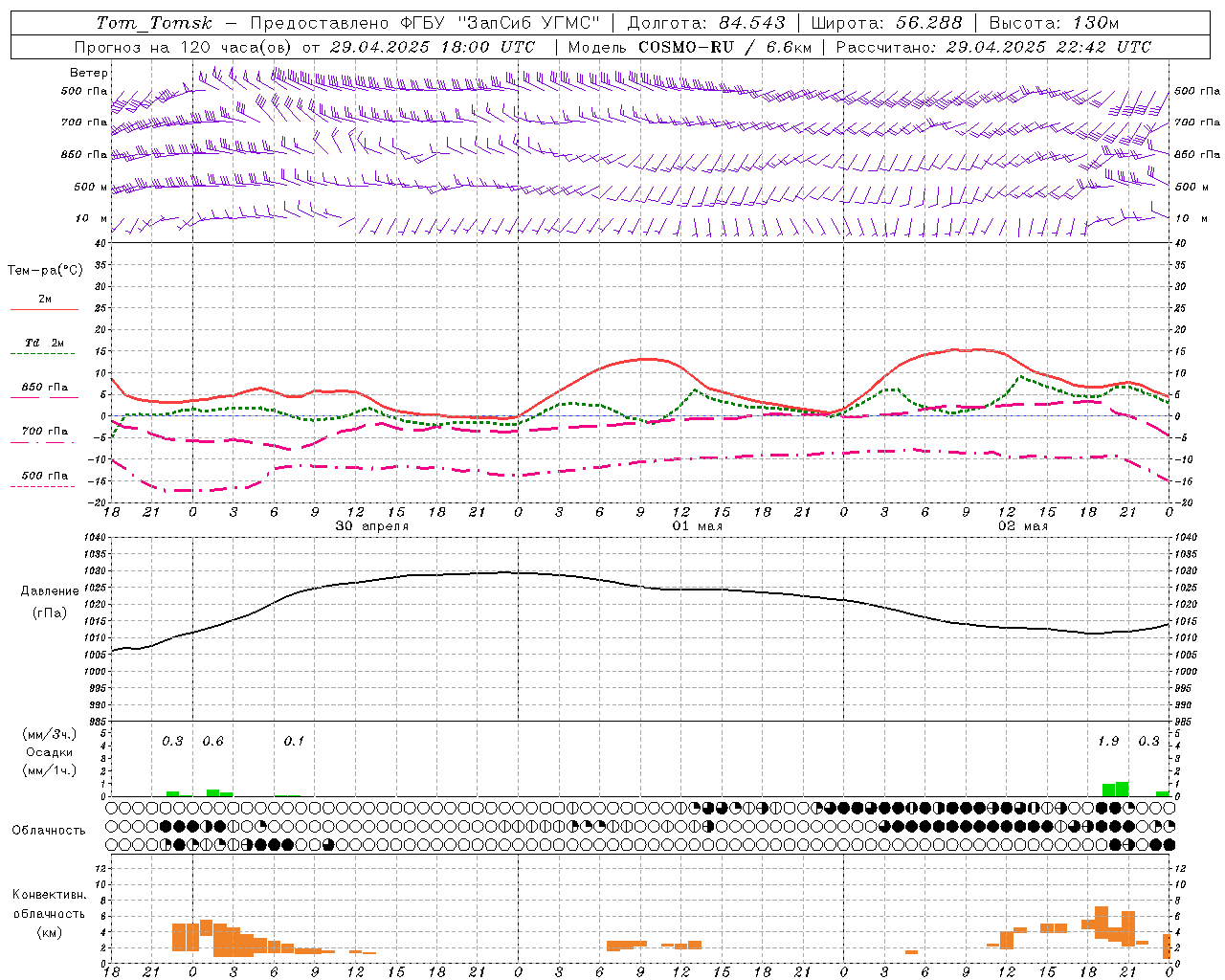Image resolution: width=1225 pixels, height=980 pixels.
Task: Click the 700 гПа temperature legend entry
Action: coord(45,432)
